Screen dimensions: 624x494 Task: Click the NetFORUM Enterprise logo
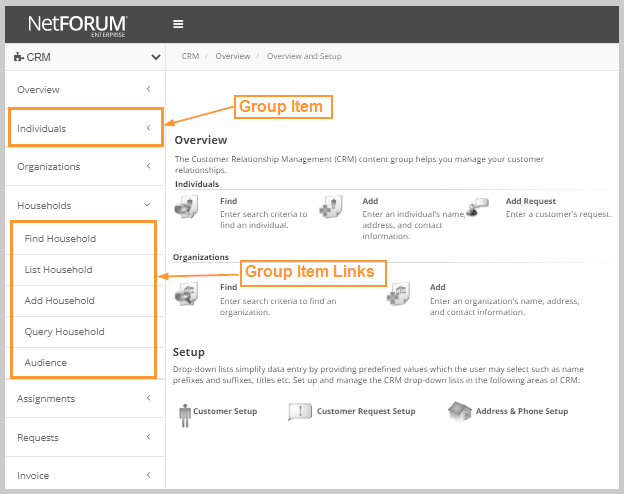(78, 25)
